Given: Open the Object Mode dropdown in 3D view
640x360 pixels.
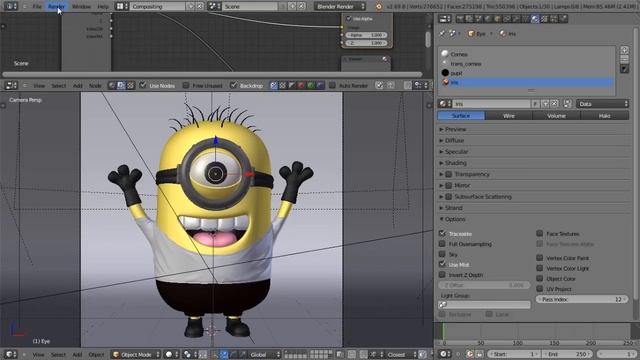Looking at the screenshot, I should 136,354.
